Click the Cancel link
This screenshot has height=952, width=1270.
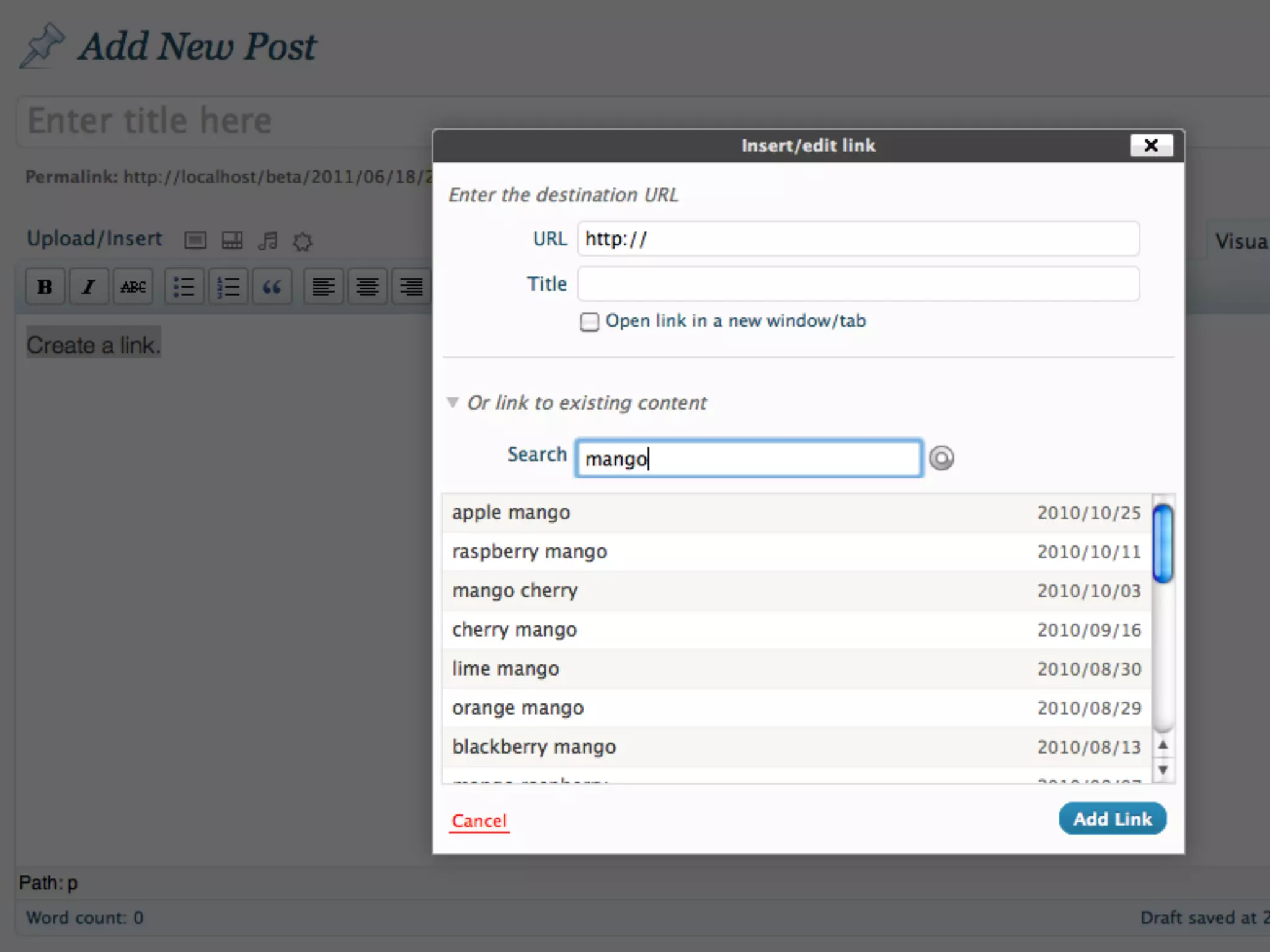coord(479,821)
